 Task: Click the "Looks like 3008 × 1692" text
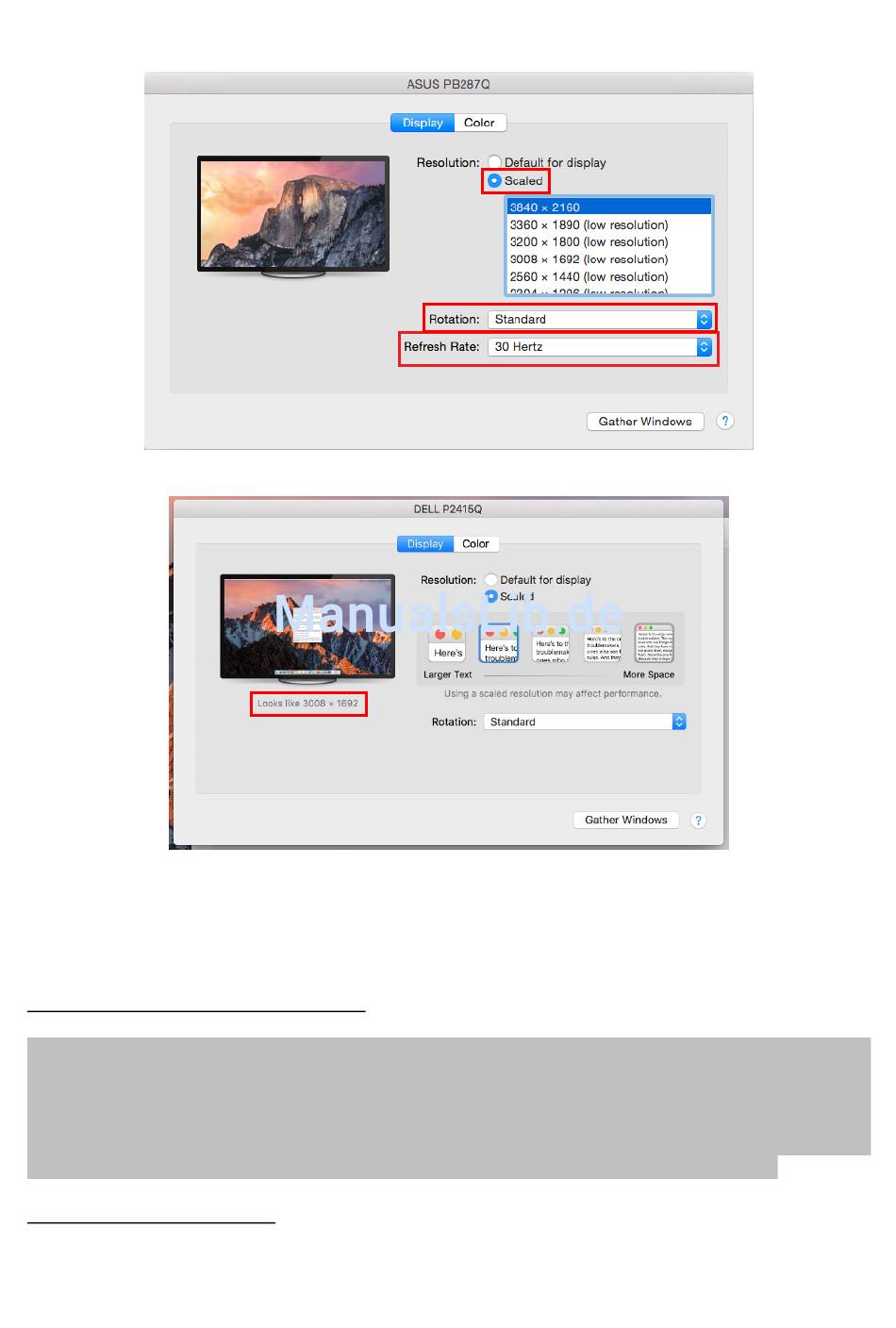(308, 704)
